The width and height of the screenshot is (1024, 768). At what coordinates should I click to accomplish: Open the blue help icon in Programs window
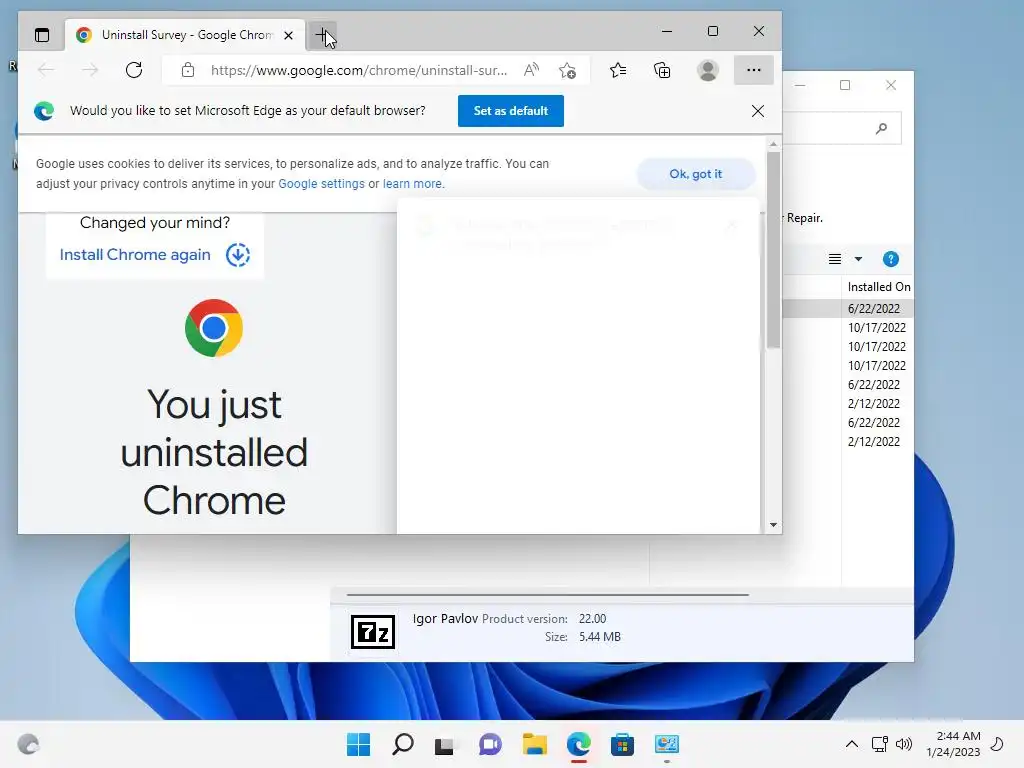tap(891, 259)
